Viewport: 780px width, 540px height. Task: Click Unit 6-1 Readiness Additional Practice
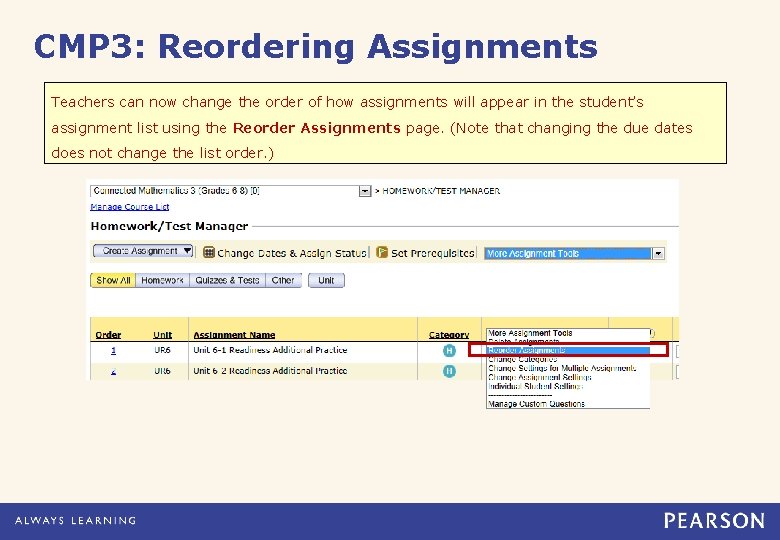click(270, 350)
